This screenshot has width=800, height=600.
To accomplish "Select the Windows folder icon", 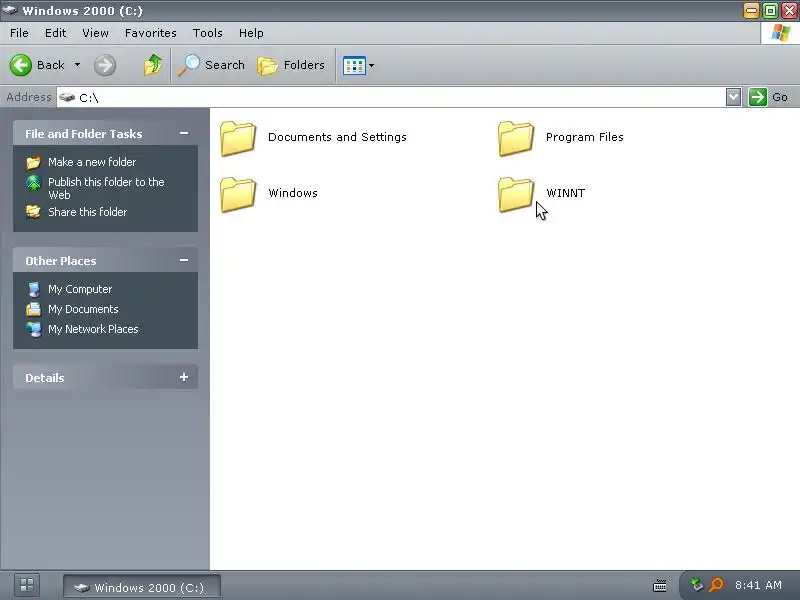I will coord(238,194).
